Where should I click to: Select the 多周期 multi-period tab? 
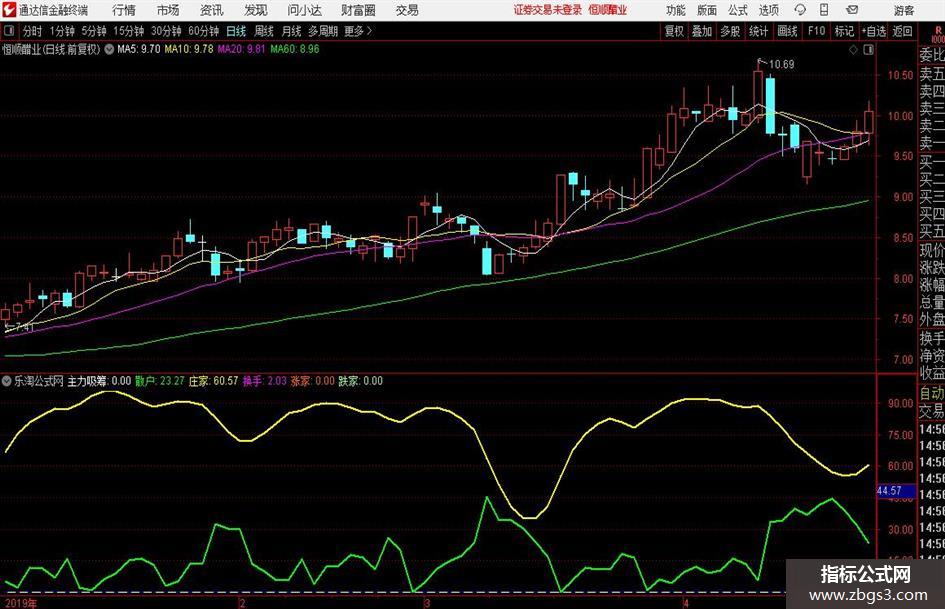coord(323,31)
